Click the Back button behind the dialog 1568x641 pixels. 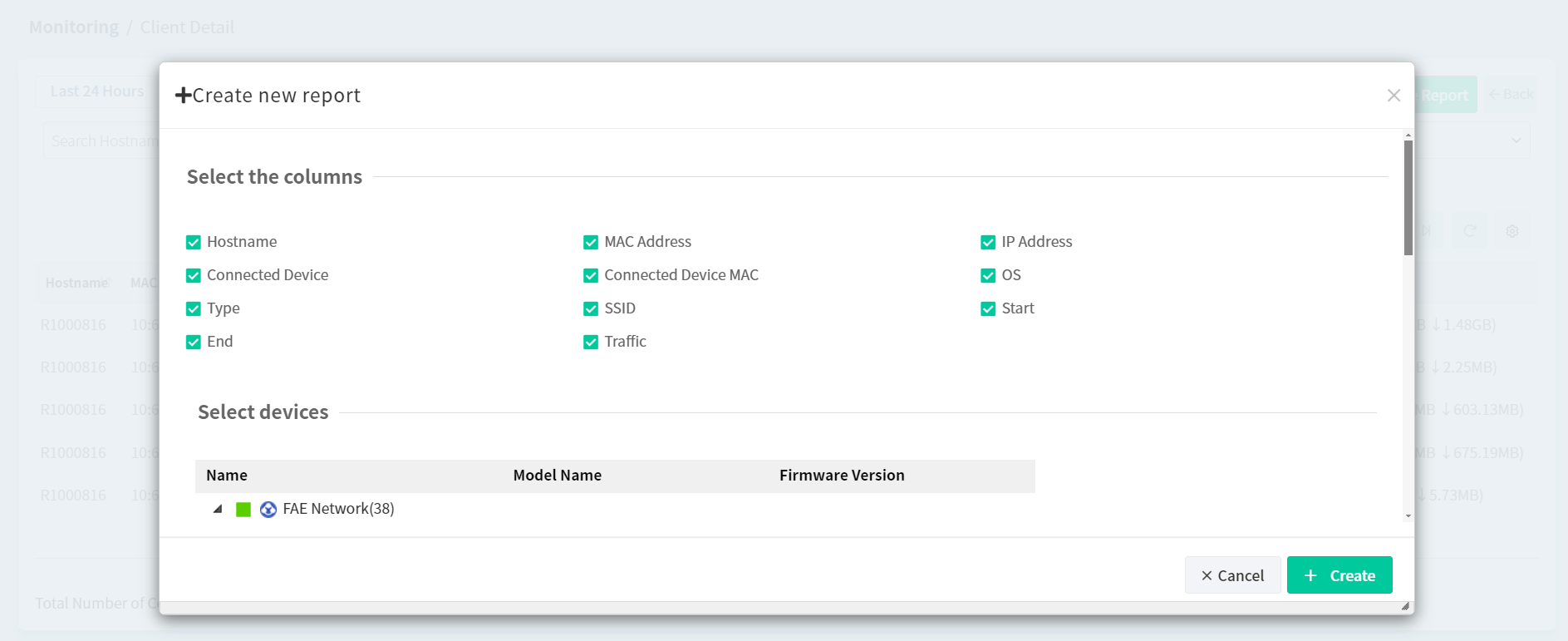[x=1511, y=95]
